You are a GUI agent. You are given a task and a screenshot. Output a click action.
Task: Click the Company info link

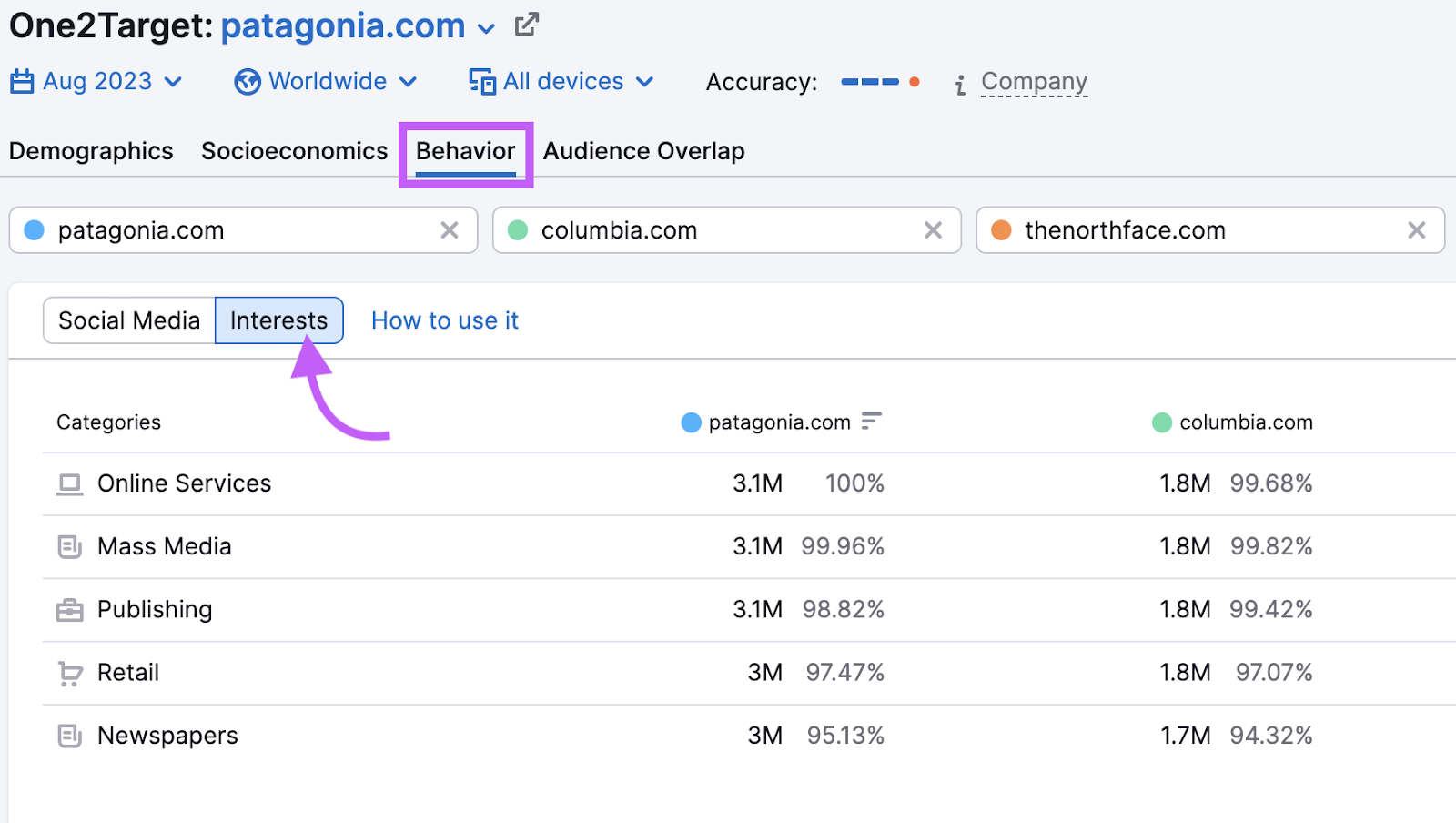pos(1034,82)
